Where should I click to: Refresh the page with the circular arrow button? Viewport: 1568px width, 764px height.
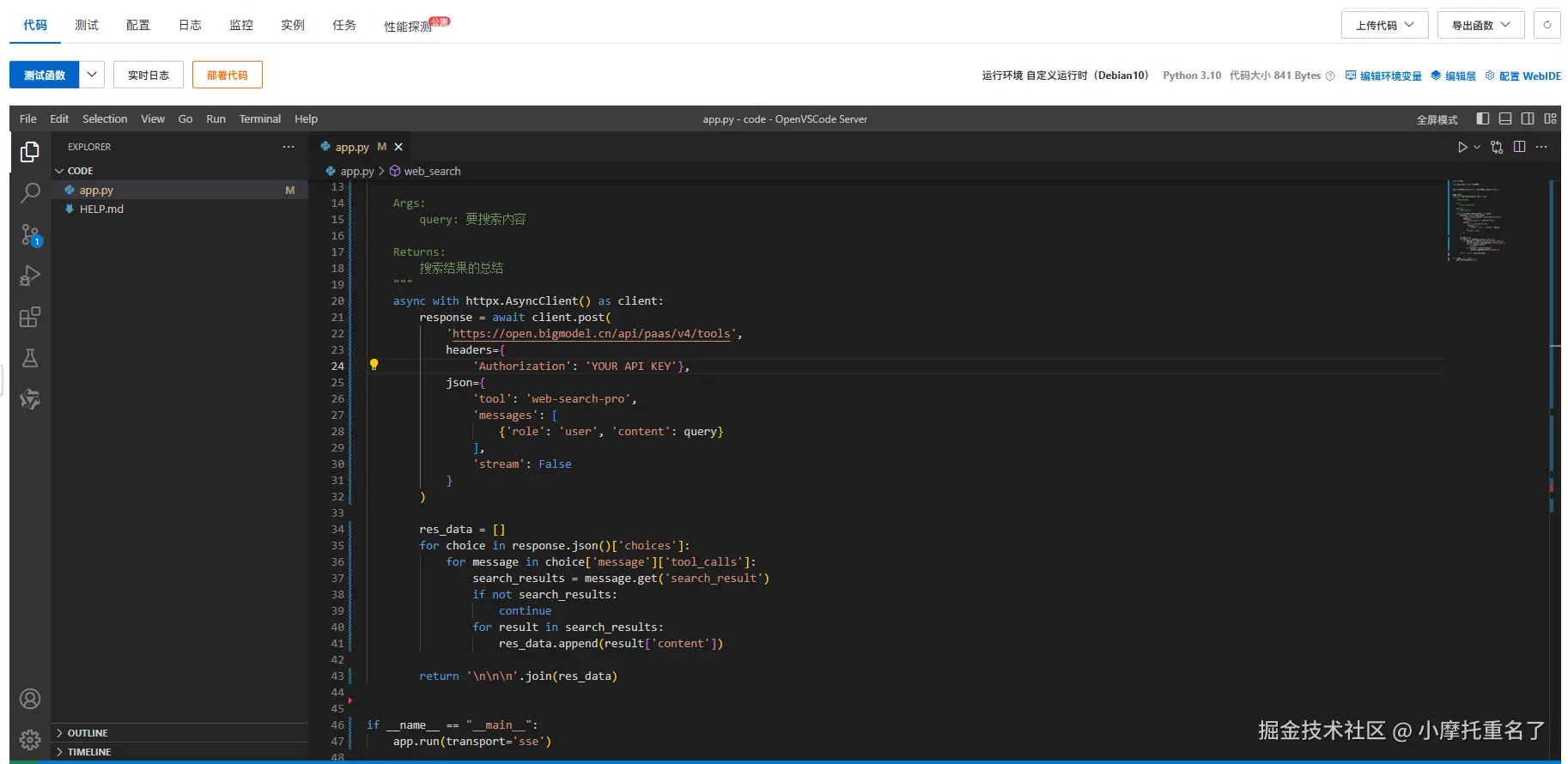(1547, 25)
